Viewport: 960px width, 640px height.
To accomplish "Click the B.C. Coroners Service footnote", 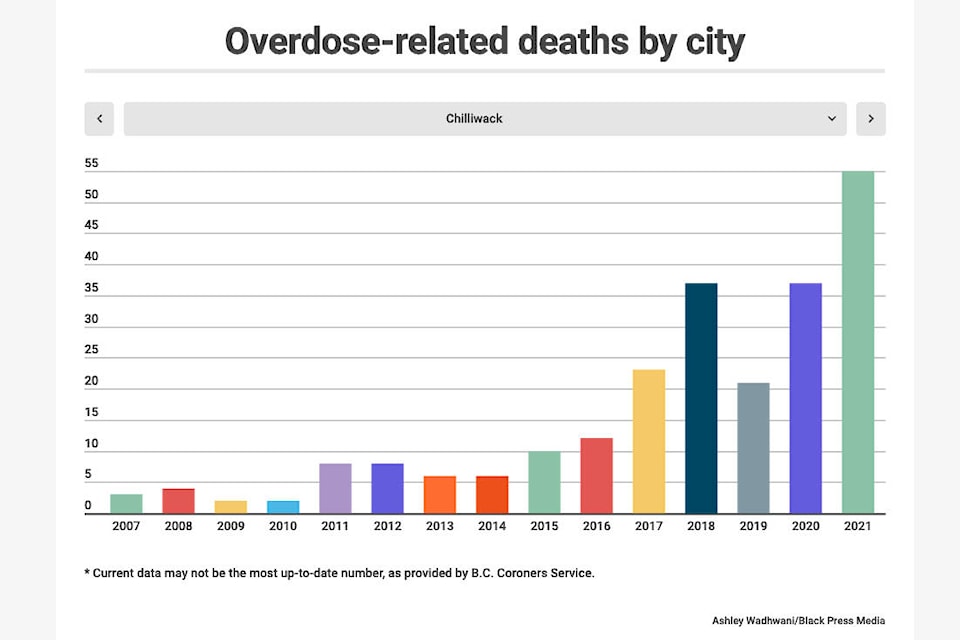I will (339, 573).
